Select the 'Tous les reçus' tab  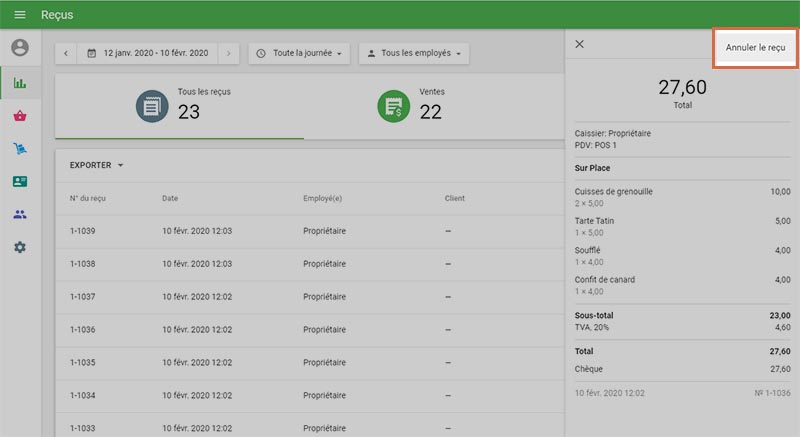[x=180, y=105]
